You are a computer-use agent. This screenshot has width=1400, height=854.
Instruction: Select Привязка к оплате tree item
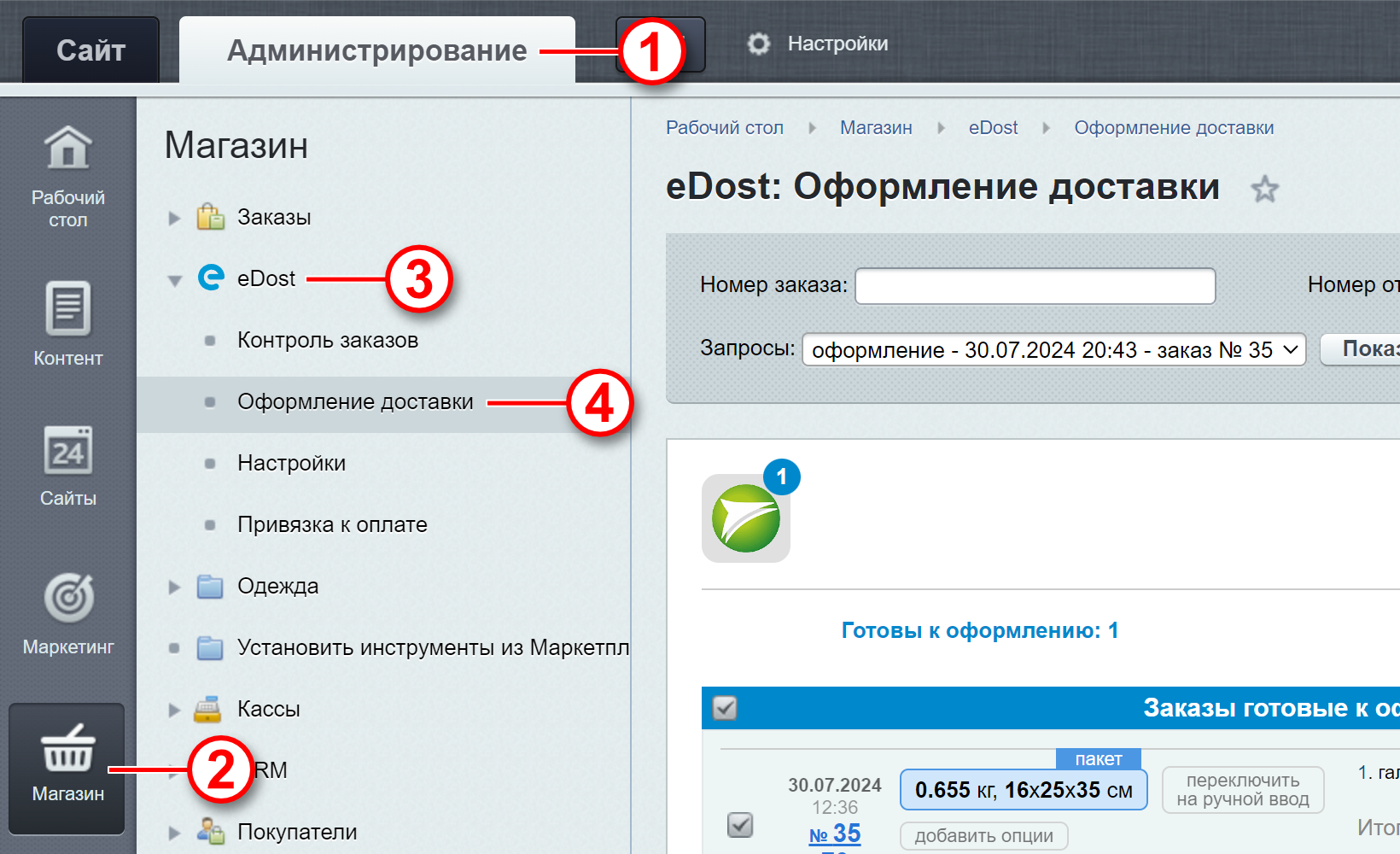(332, 524)
